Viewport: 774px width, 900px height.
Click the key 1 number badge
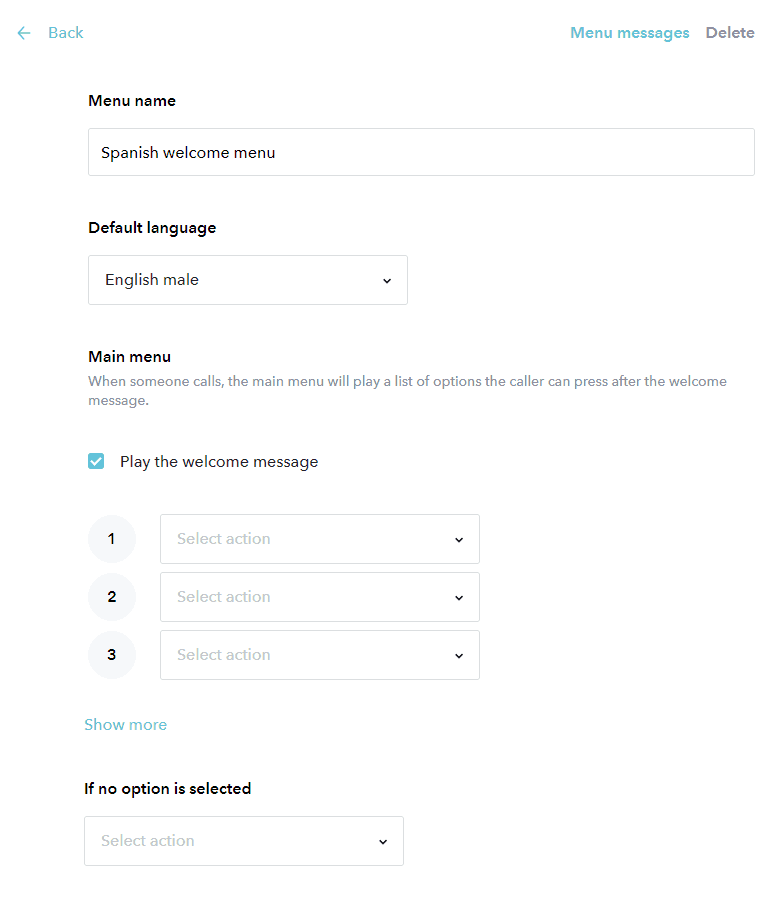click(x=112, y=539)
